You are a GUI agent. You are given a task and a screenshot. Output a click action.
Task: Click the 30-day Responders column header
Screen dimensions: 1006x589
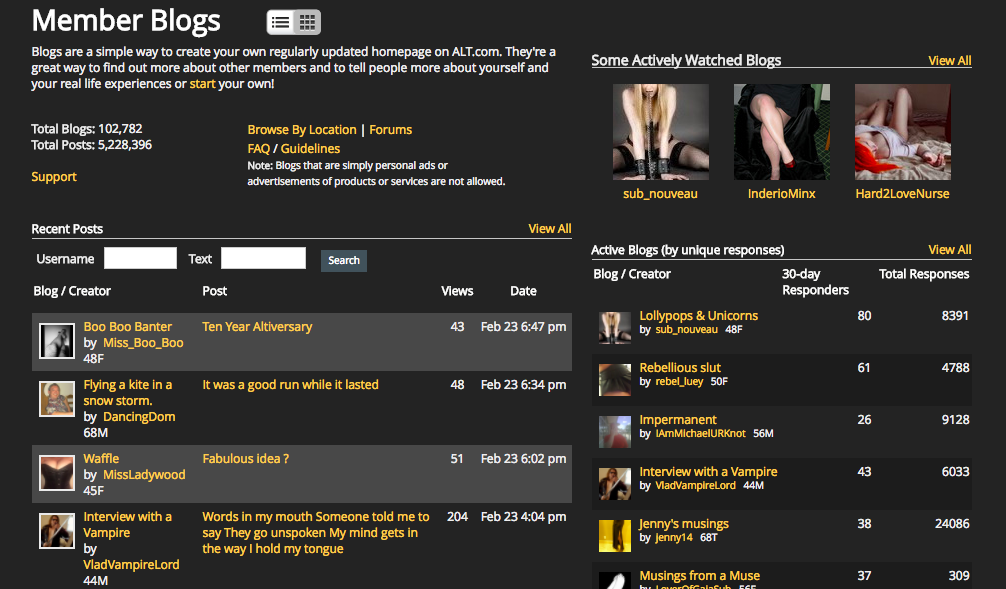[x=815, y=282]
